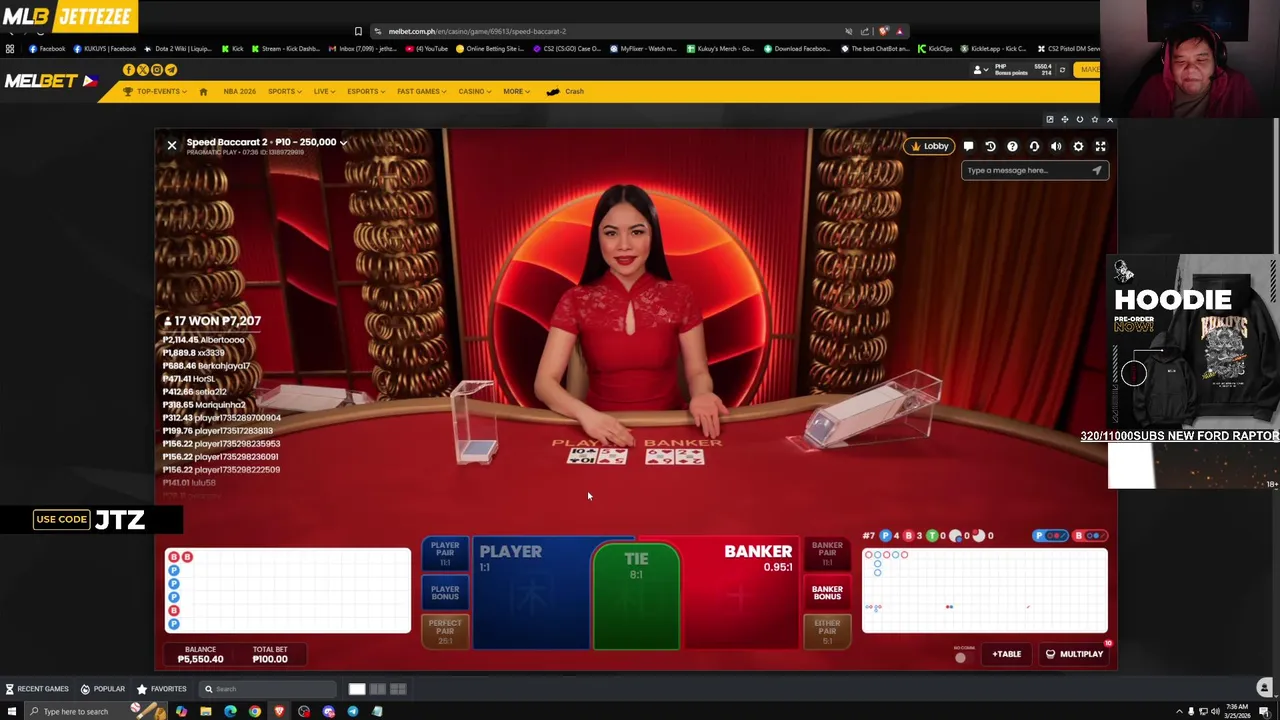Click the +TABLE button

pyautogui.click(x=1006, y=654)
